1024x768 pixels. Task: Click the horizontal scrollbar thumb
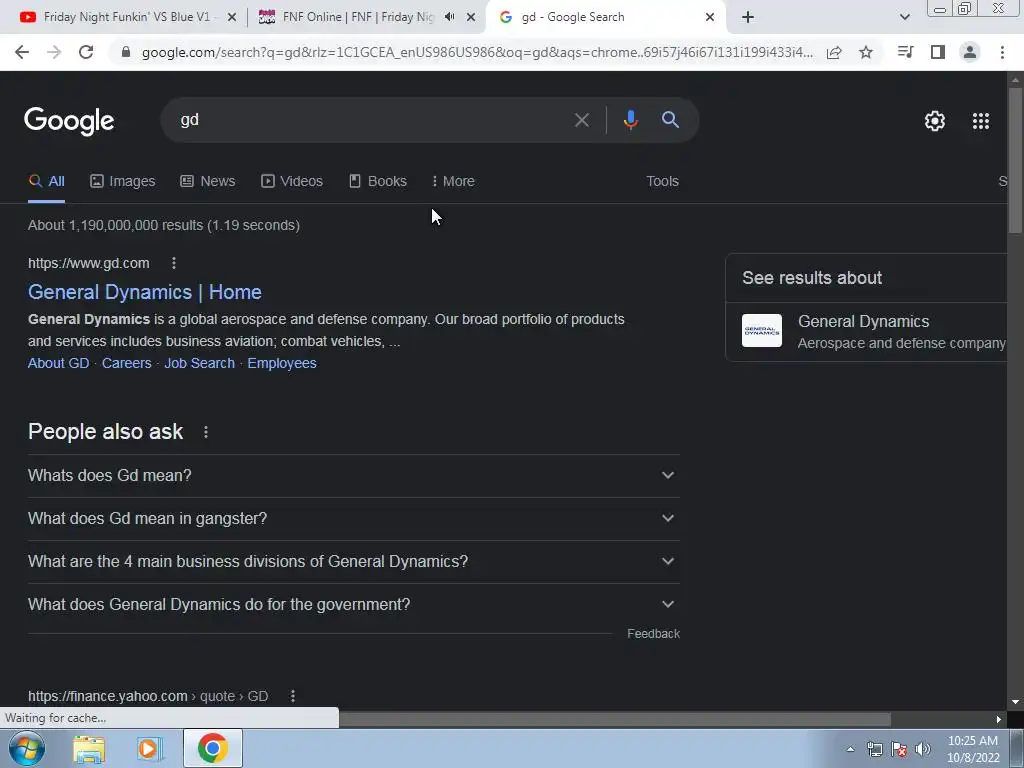[614, 720]
